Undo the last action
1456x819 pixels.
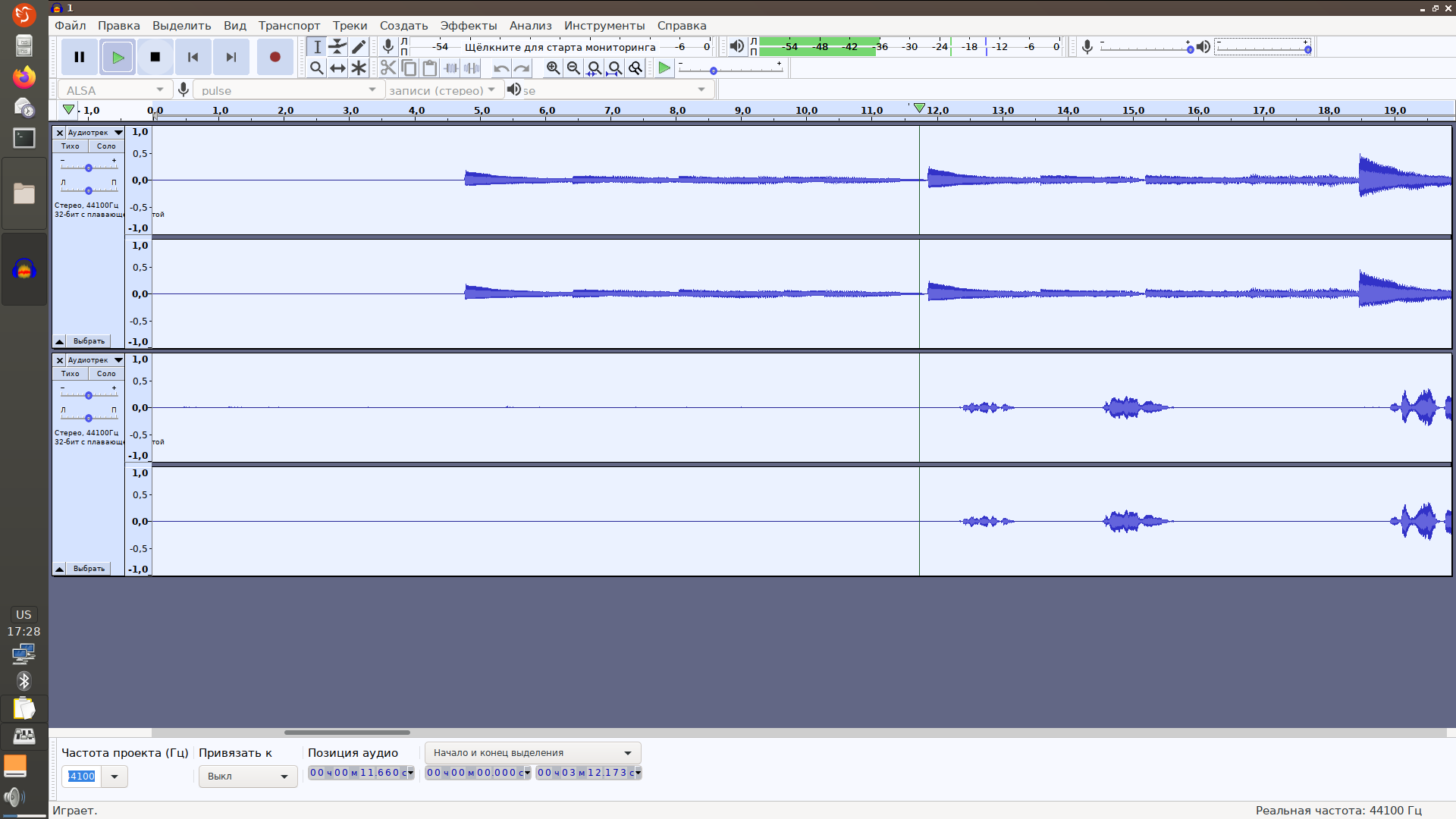(500, 68)
